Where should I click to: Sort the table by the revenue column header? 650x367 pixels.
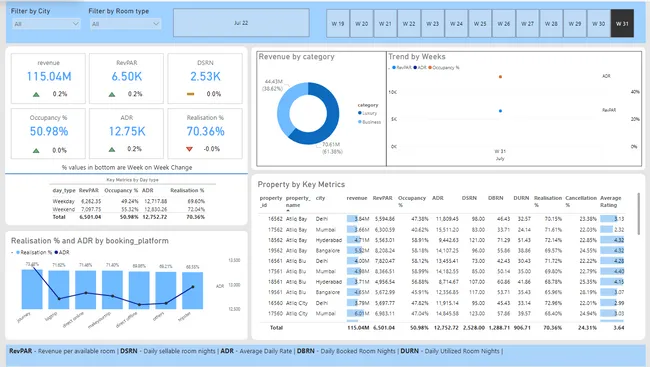(357, 198)
